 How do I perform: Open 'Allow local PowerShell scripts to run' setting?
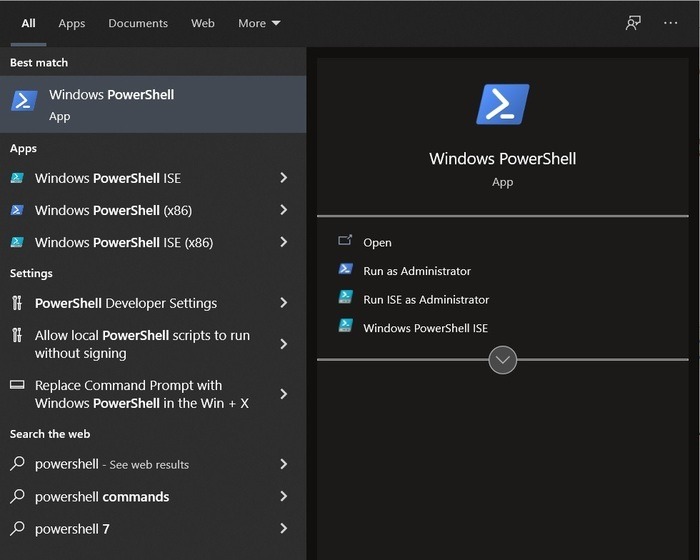pos(142,344)
